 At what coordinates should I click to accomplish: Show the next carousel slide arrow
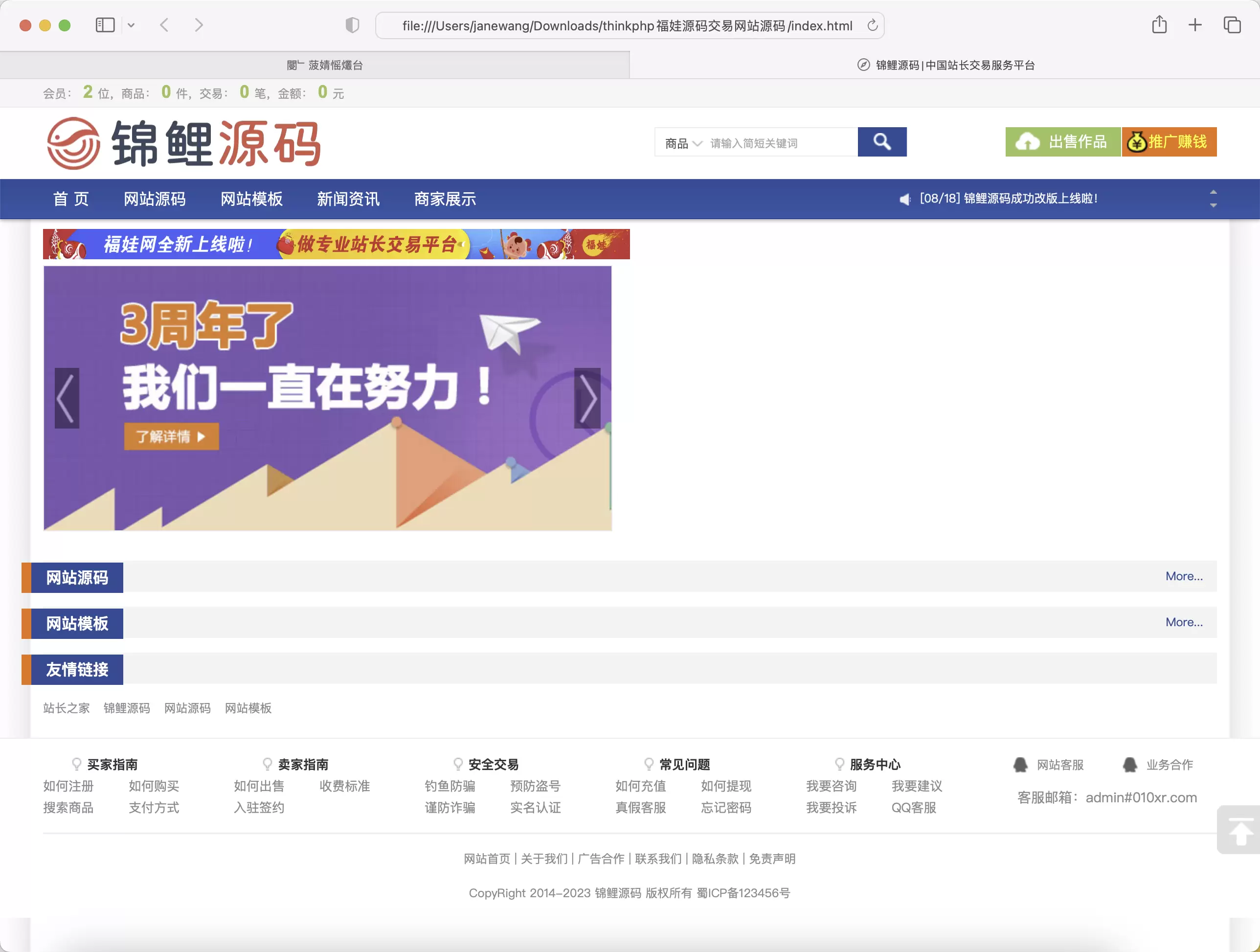tap(587, 398)
